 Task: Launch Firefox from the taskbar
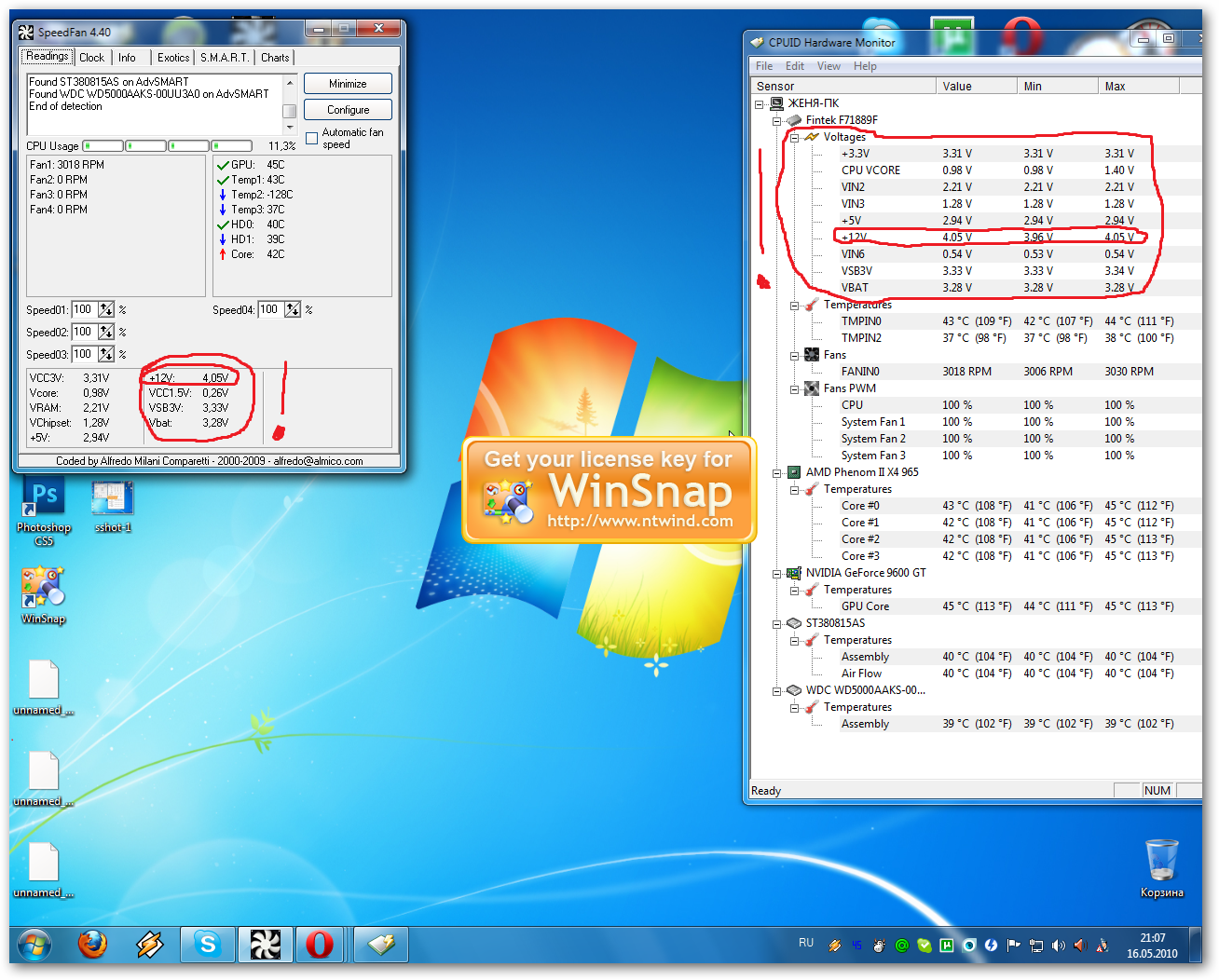[92, 945]
